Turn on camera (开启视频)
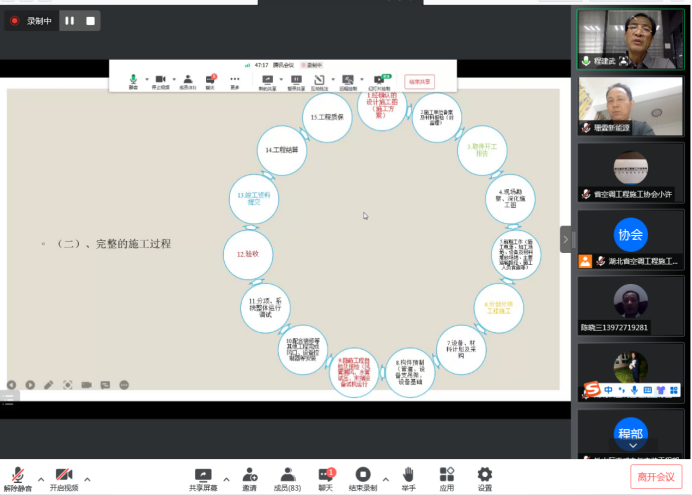Image resolution: width=692 pixels, height=495 pixels. (x=64, y=479)
